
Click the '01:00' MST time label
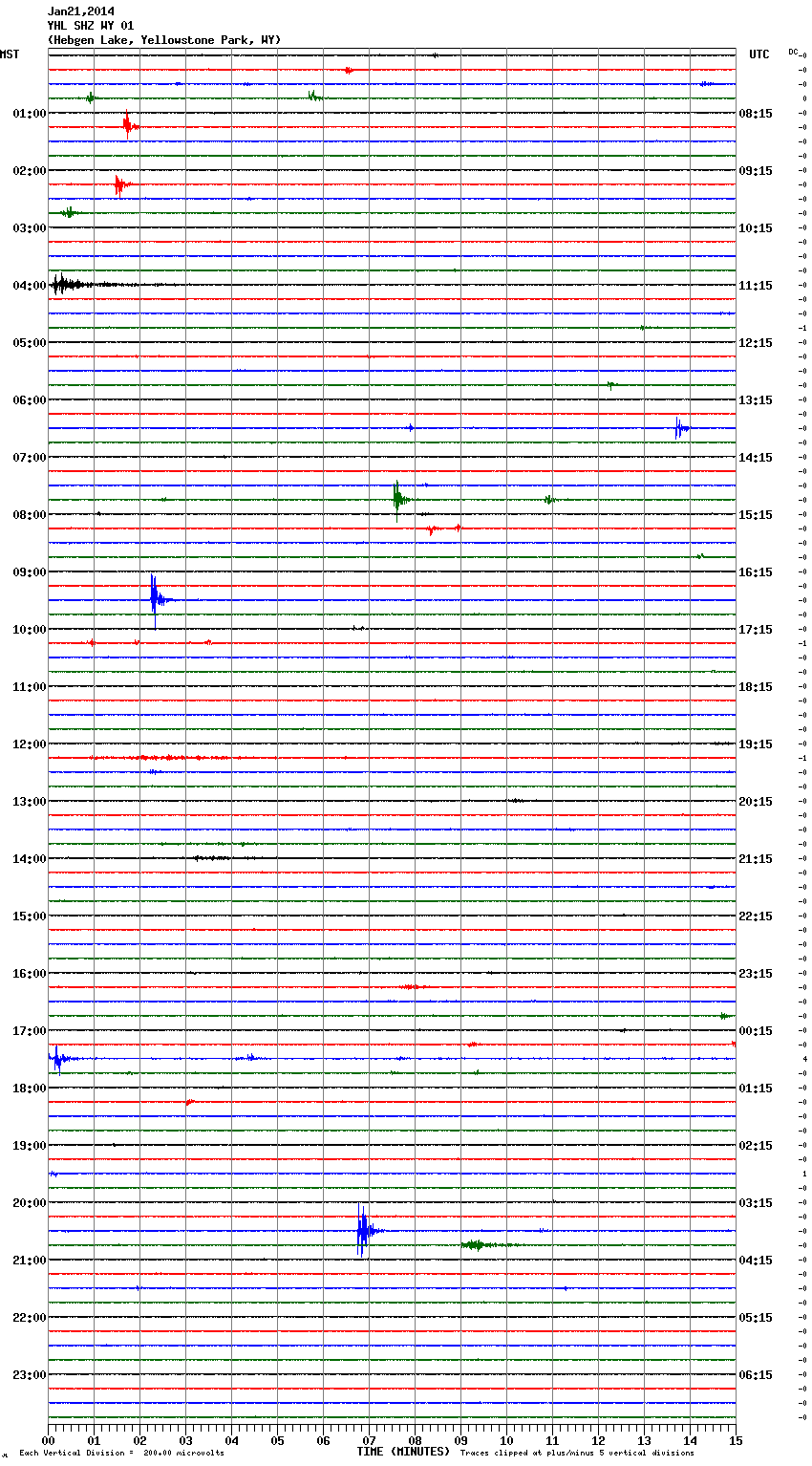coord(30,114)
